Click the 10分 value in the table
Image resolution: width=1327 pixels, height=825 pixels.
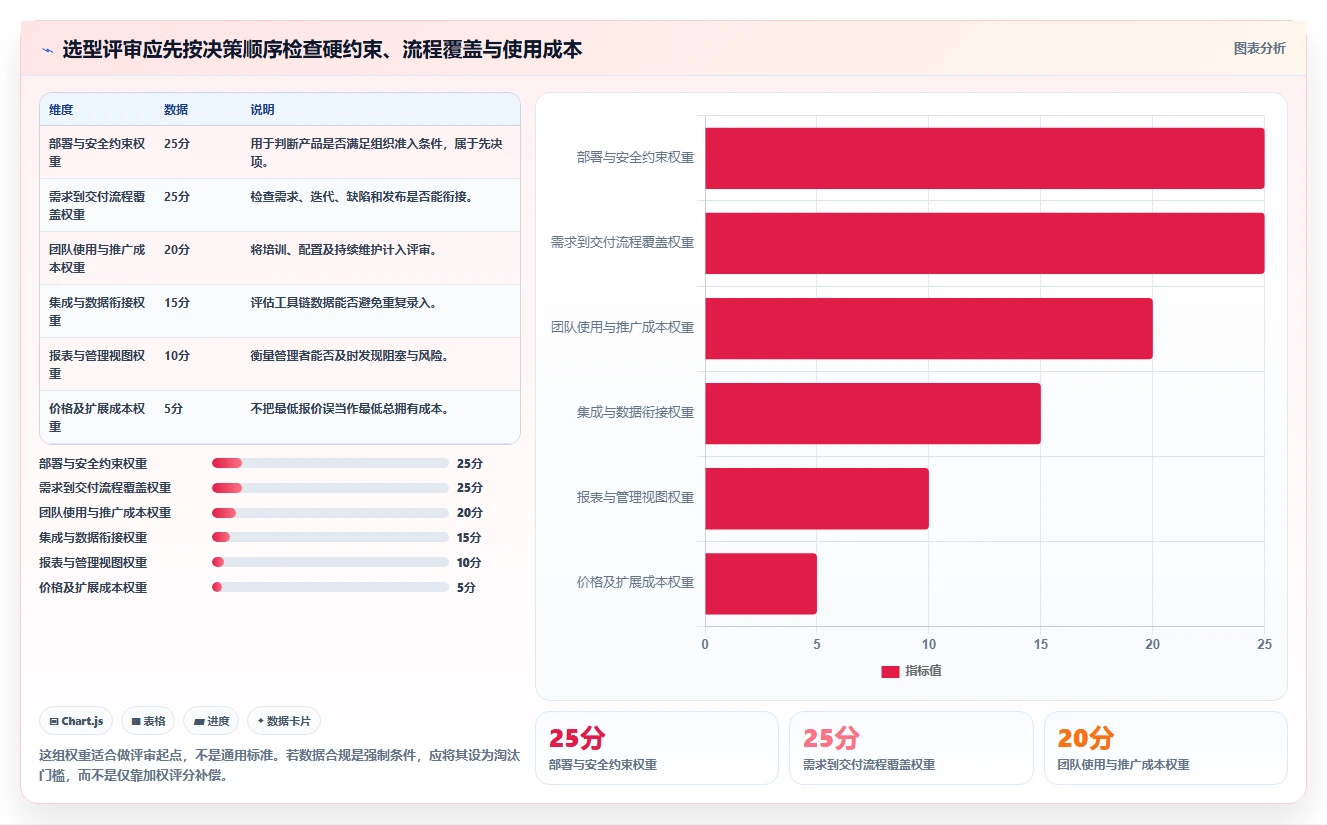[x=177, y=355]
